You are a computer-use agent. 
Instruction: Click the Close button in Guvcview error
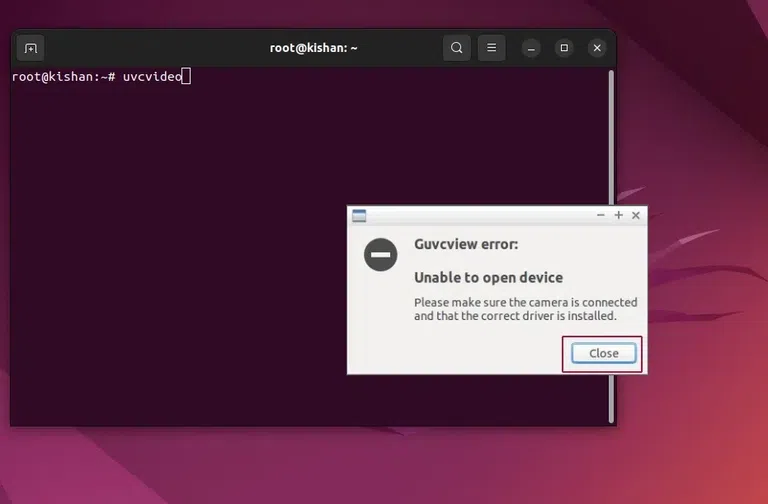(x=603, y=353)
